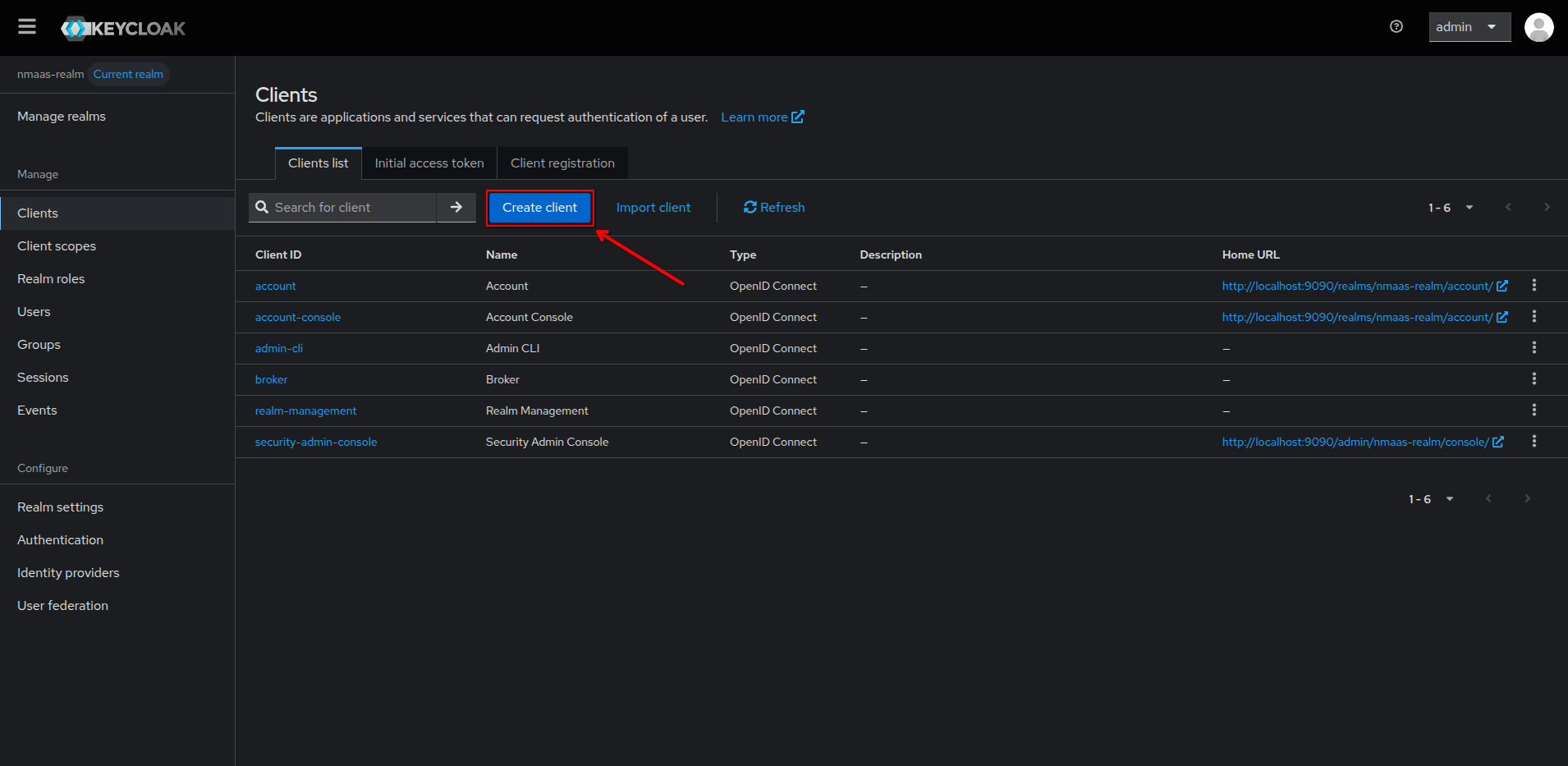Open the bottom 1-6 pagination dropdown

pyautogui.click(x=1431, y=499)
